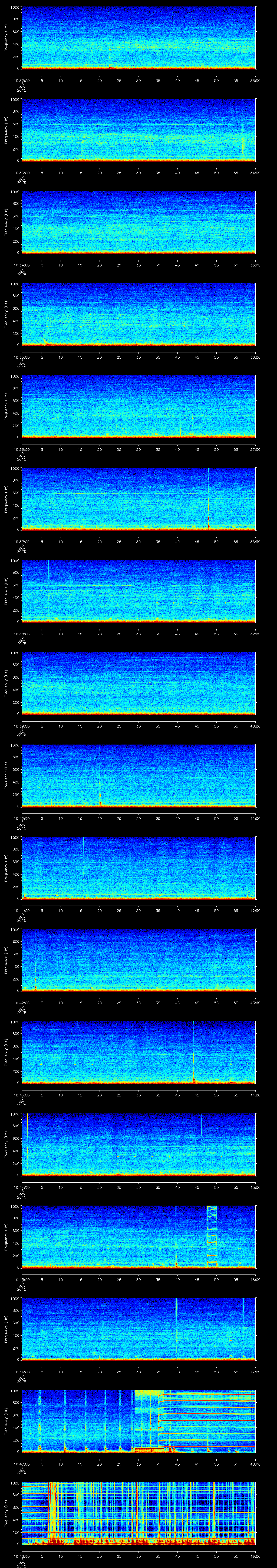This screenshot has height=1568, width=277.
Task: Click the 10:44:00 start time label
Action: click(x=21, y=1187)
